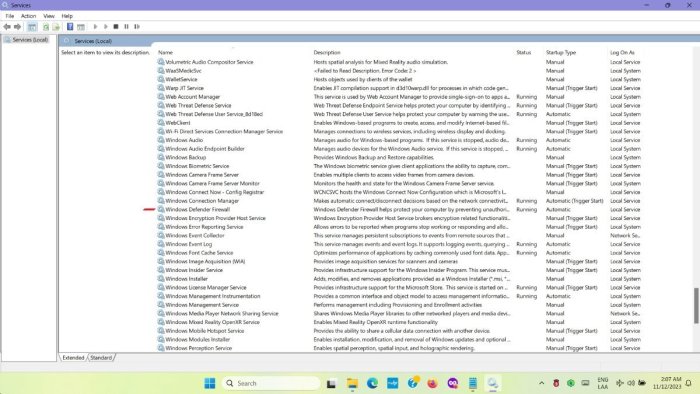This screenshot has width=700, height=394.
Task: Select the Windows Insider Service
Action: coord(194,270)
